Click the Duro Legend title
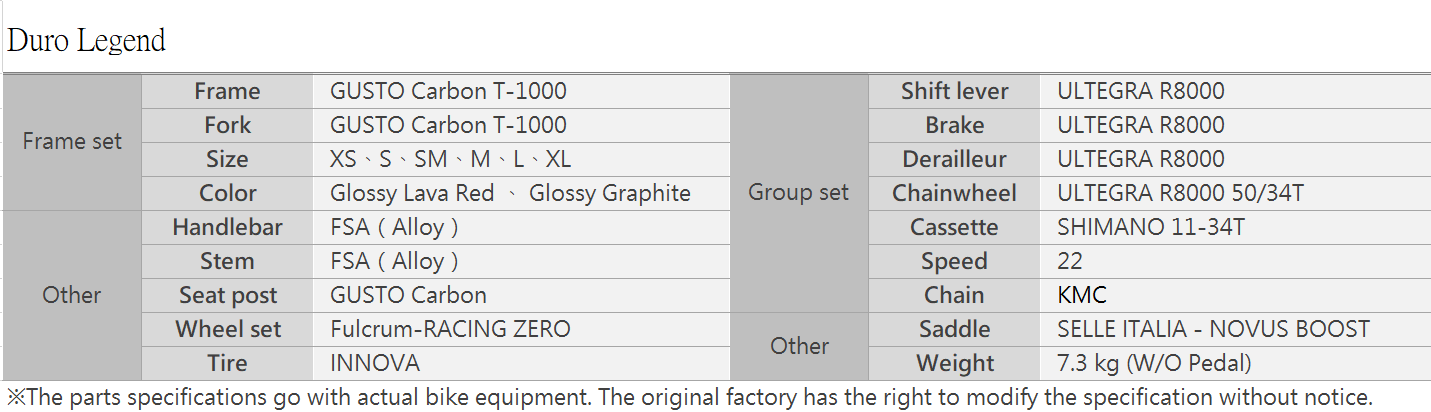This screenshot has width=1431, height=412. point(86,41)
